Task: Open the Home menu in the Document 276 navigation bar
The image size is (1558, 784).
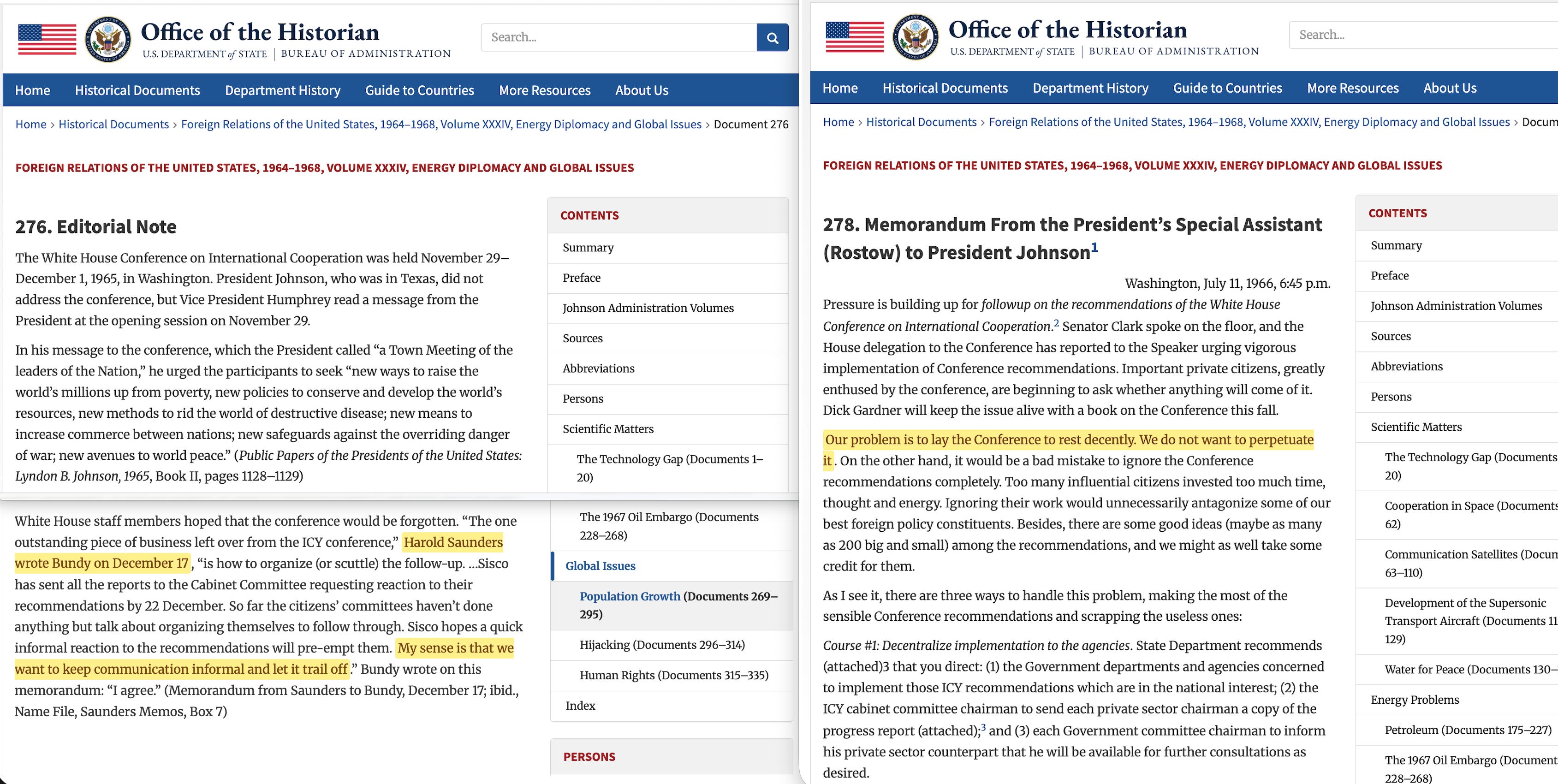Action: tap(33, 90)
